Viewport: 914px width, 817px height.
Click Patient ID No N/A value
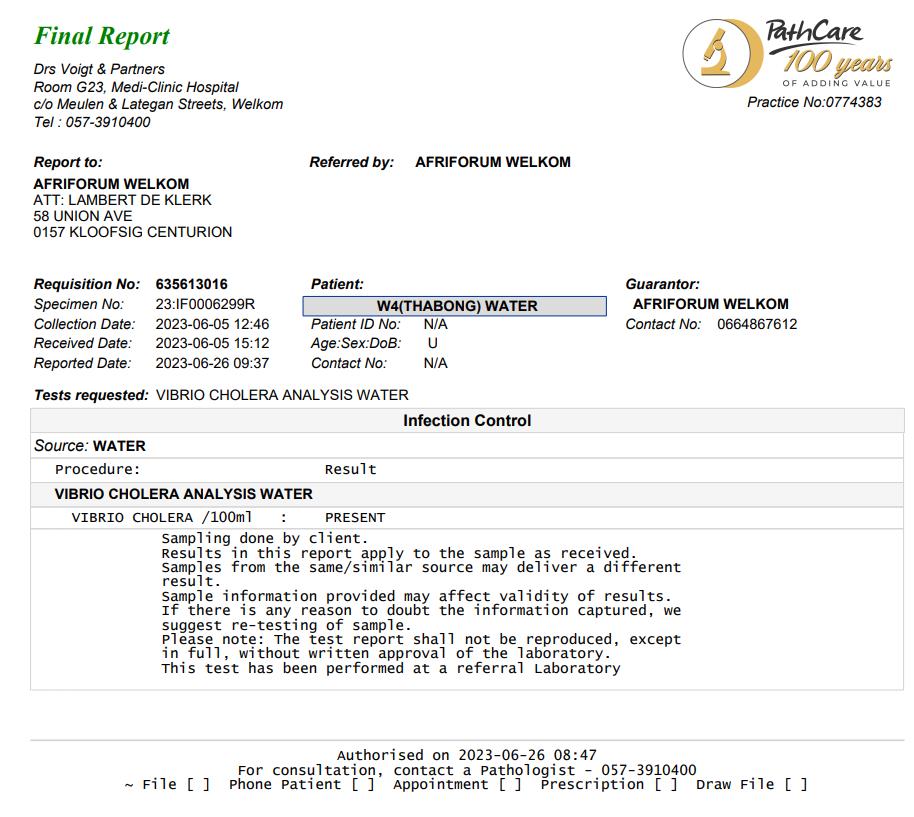coord(435,324)
